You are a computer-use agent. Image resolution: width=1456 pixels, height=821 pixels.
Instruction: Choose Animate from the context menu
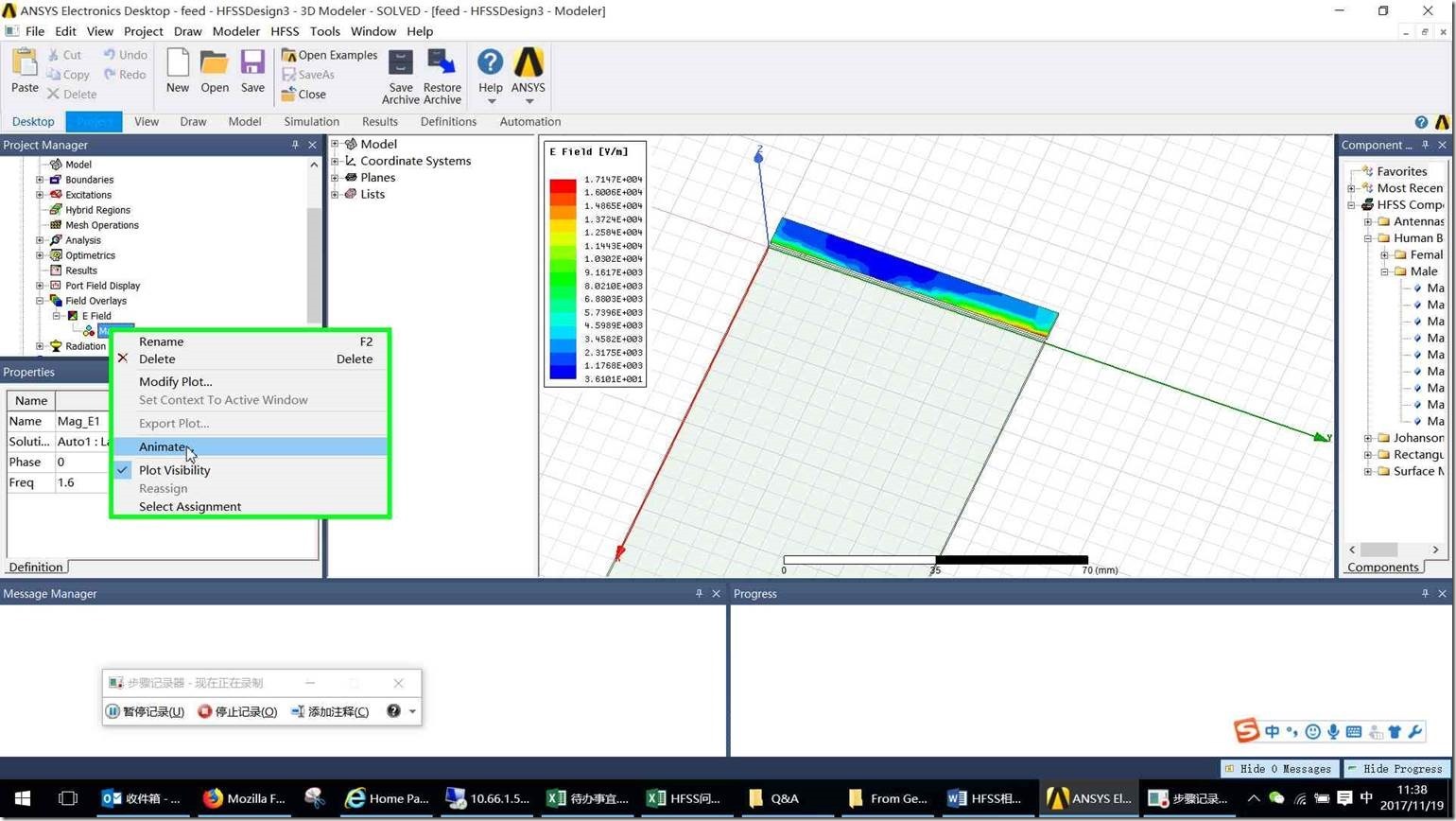164,446
